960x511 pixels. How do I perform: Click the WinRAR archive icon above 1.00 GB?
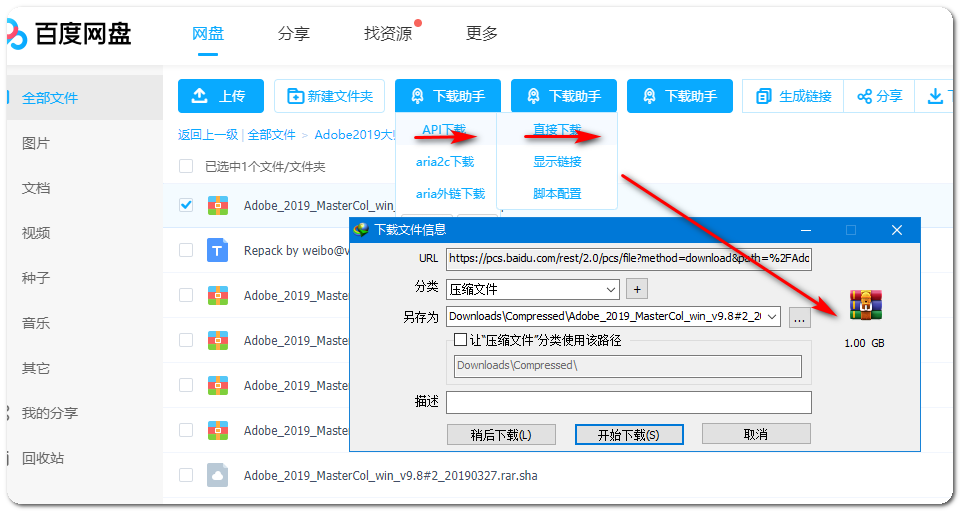[865, 305]
